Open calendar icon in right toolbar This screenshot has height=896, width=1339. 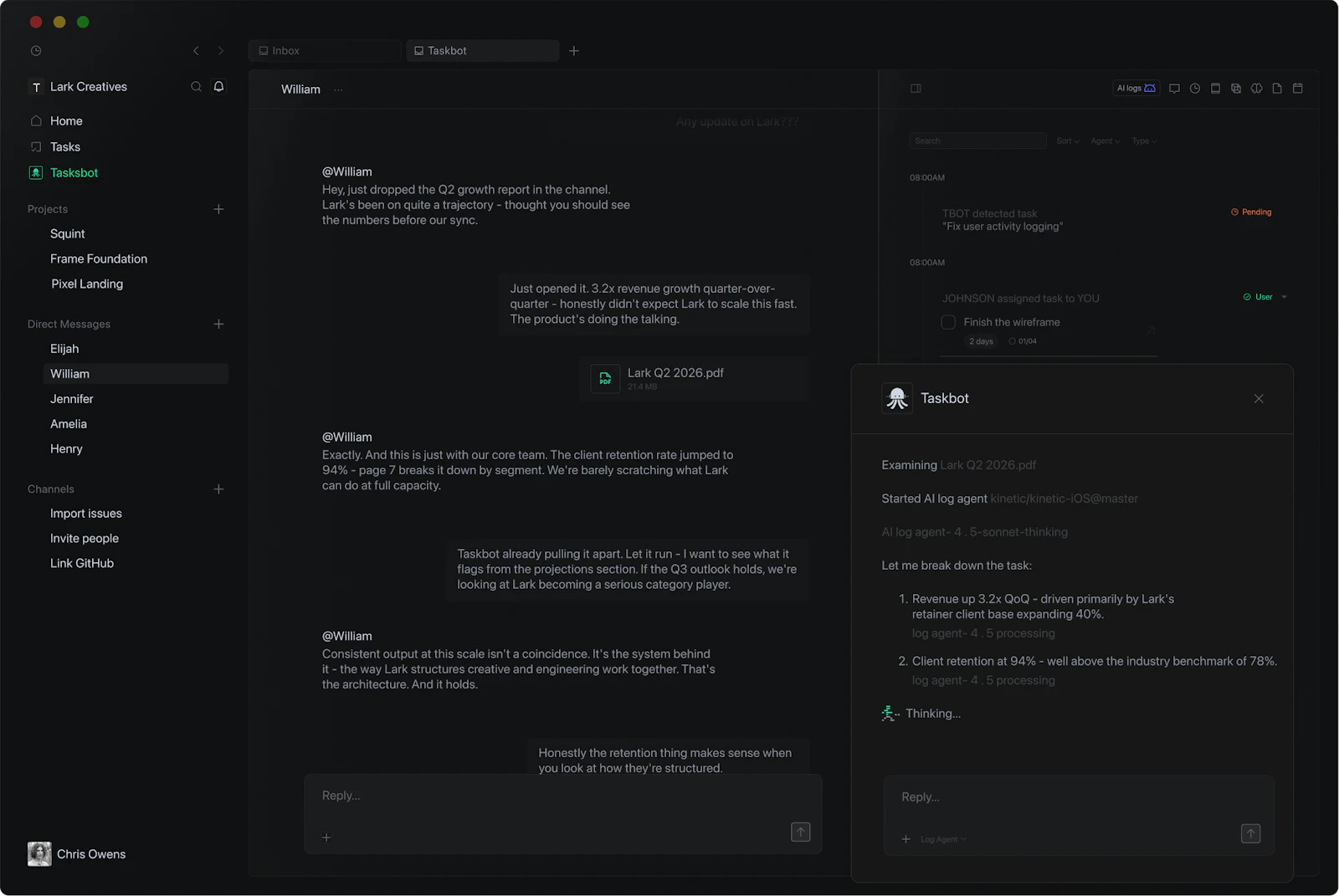click(x=1298, y=89)
